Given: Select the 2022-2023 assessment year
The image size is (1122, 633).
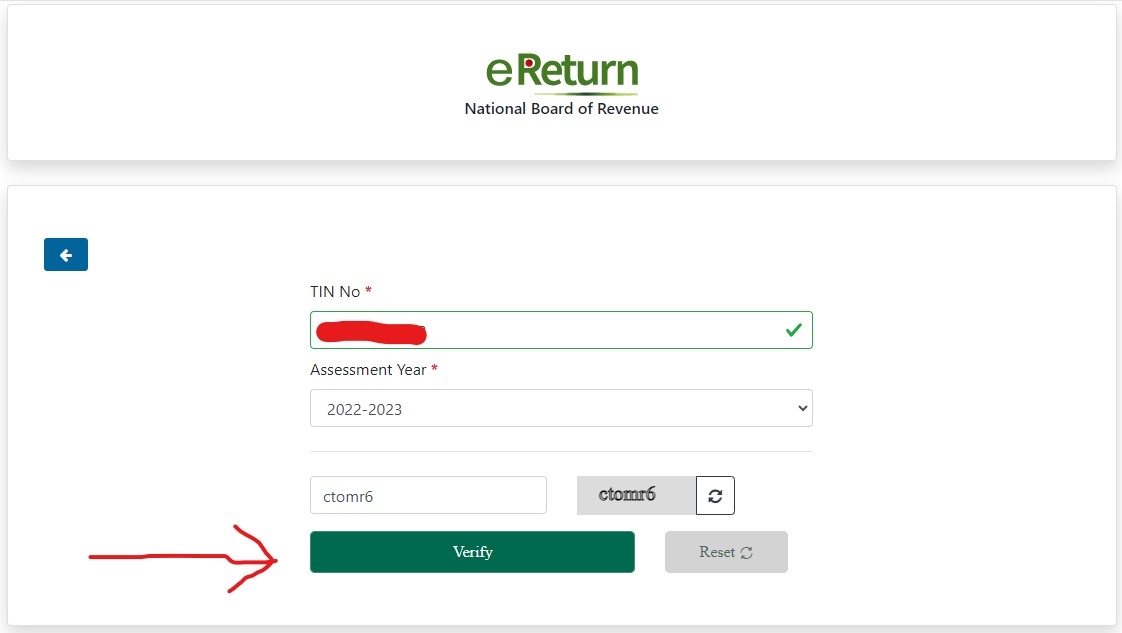Looking at the screenshot, I should pos(561,408).
